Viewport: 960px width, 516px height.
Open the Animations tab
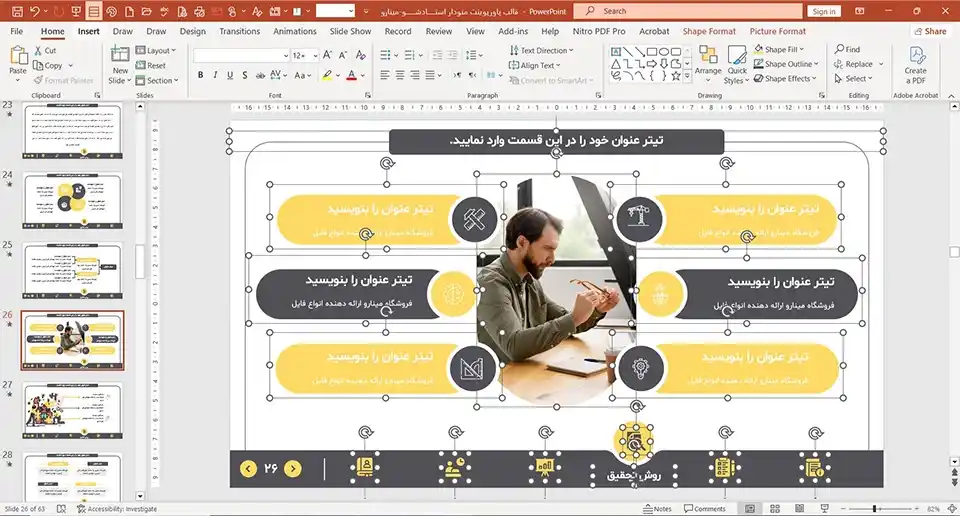click(x=294, y=31)
